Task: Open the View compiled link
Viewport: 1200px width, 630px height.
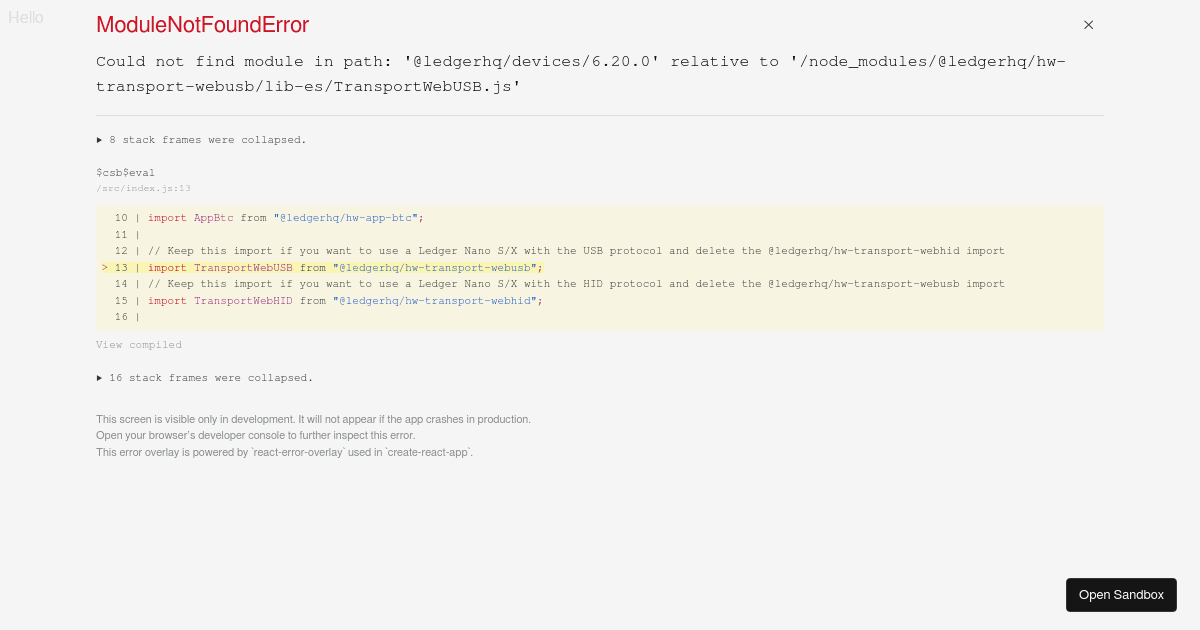Action: pyautogui.click(x=138, y=344)
